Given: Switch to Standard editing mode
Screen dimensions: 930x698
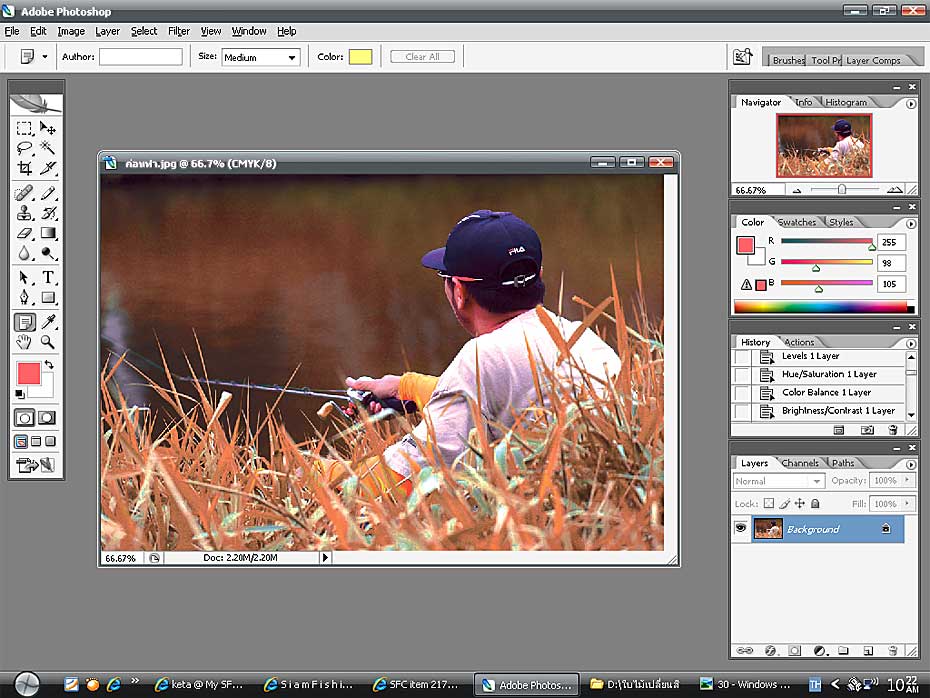Looking at the screenshot, I should 24,418.
